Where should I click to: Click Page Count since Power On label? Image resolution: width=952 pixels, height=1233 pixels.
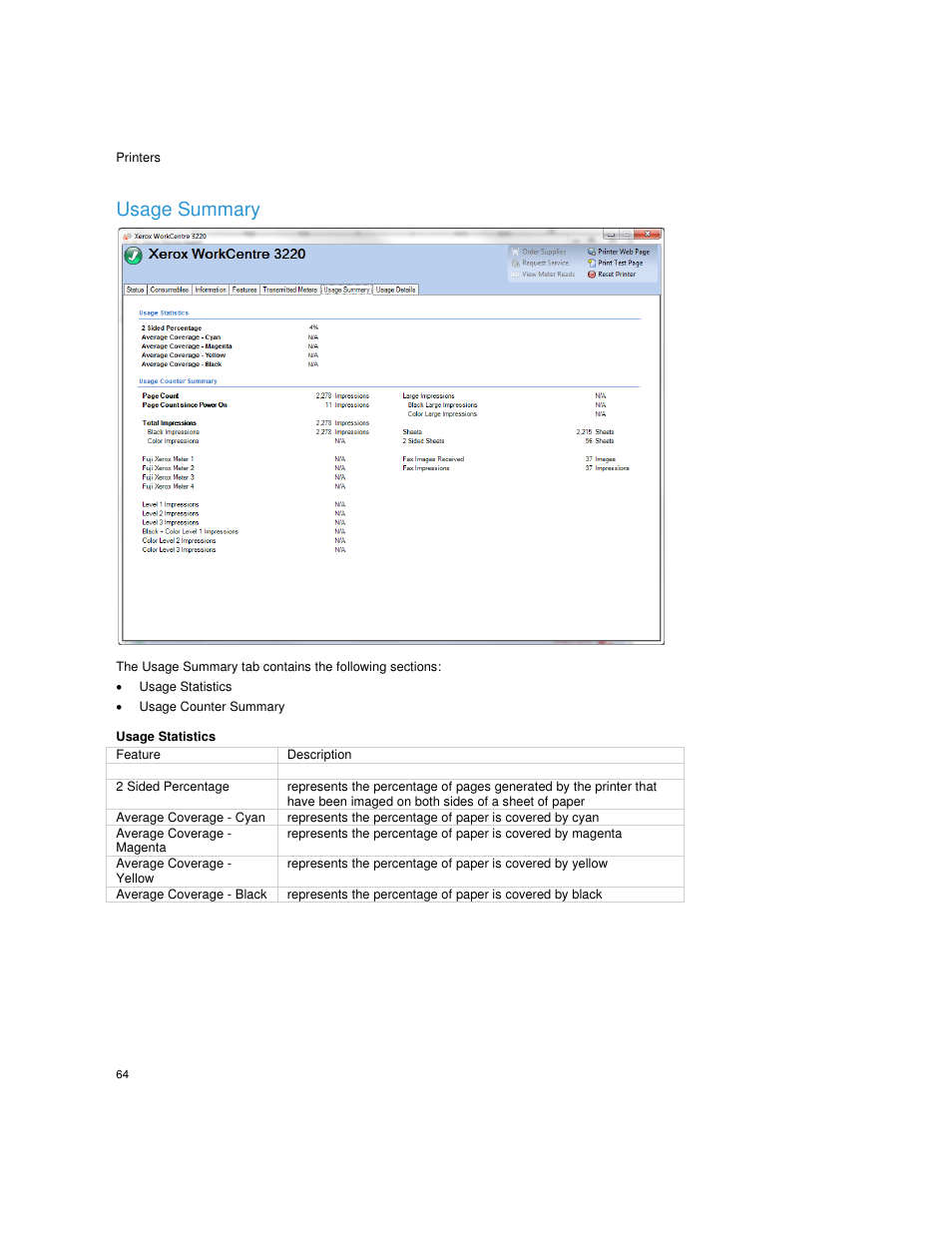point(185,404)
